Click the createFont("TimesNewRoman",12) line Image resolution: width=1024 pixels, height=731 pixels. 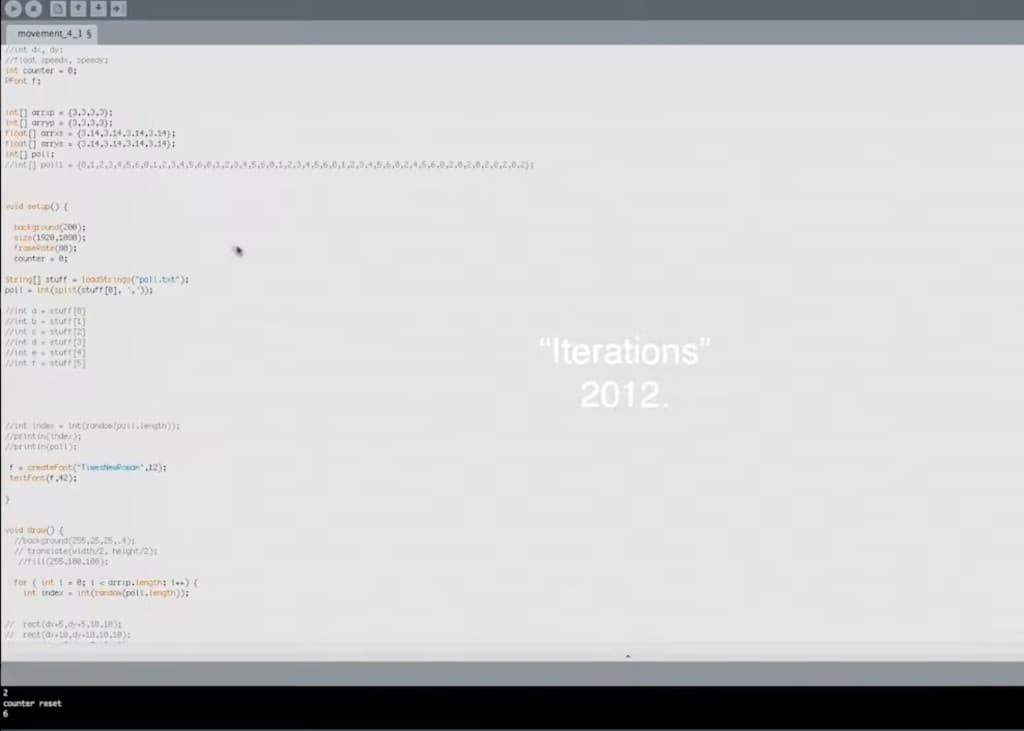pyautogui.click(x=88, y=468)
